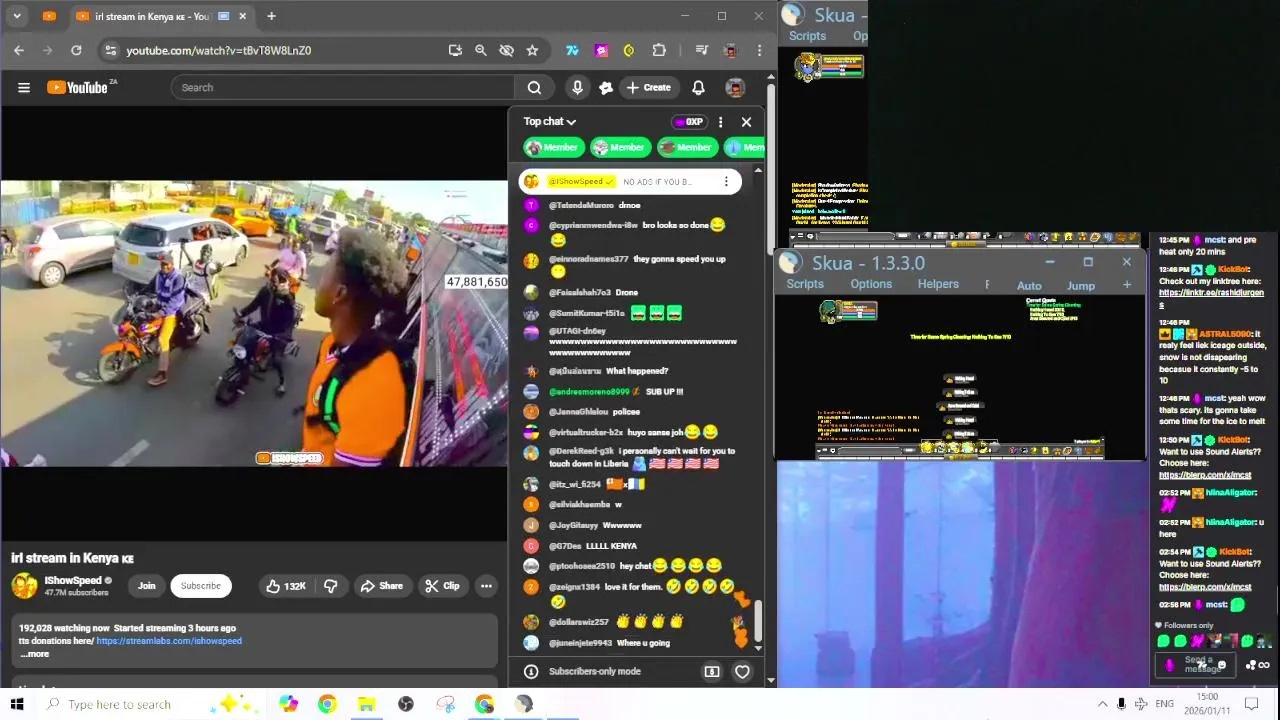Click the Join channel button
1280x720 pixels.
pos(147,586)
